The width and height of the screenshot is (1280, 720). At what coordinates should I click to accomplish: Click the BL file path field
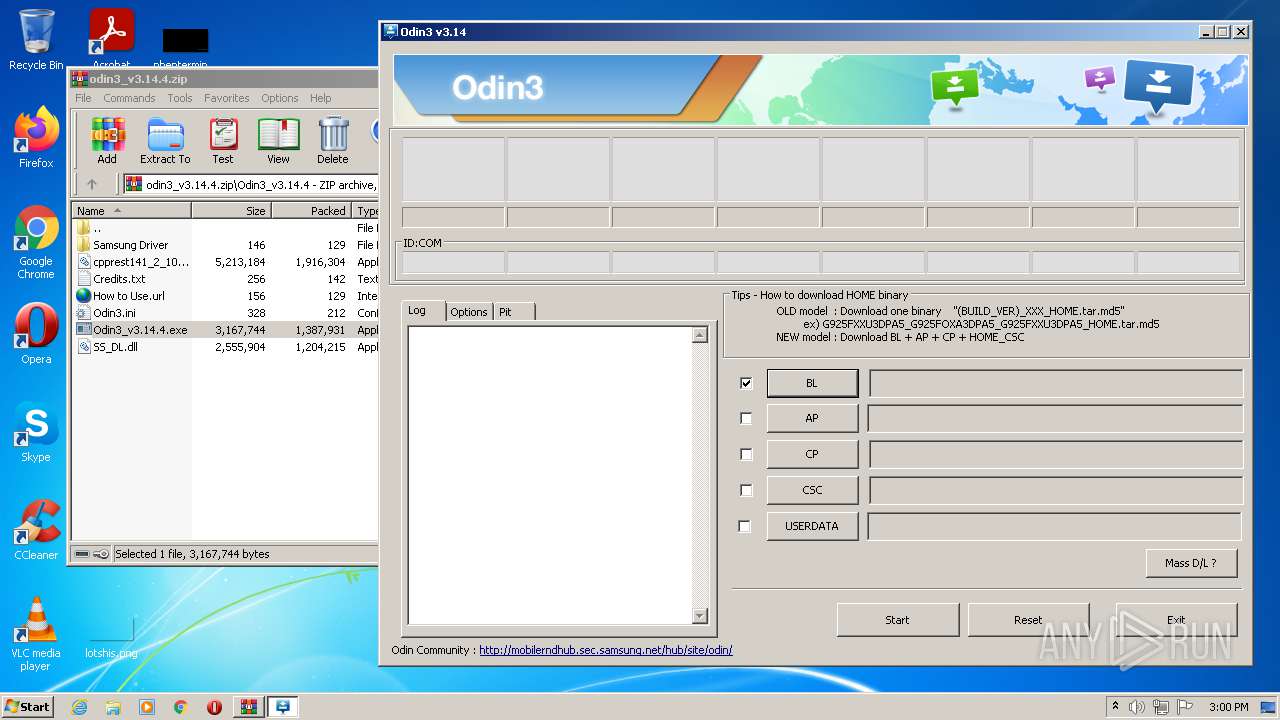tap(1056, 383)
